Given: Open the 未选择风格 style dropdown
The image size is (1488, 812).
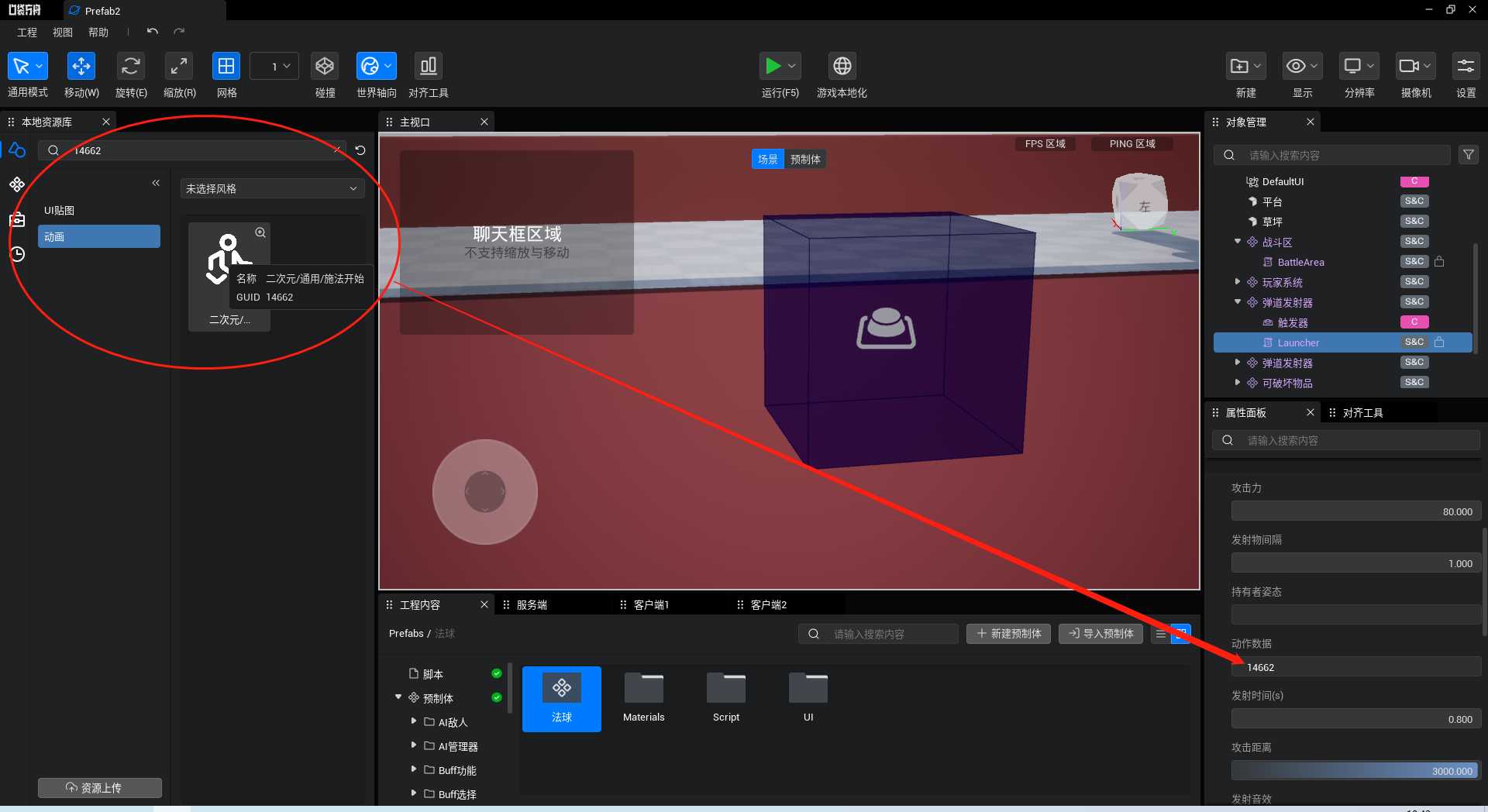Looking at the screenshot, I should [272, 188].
